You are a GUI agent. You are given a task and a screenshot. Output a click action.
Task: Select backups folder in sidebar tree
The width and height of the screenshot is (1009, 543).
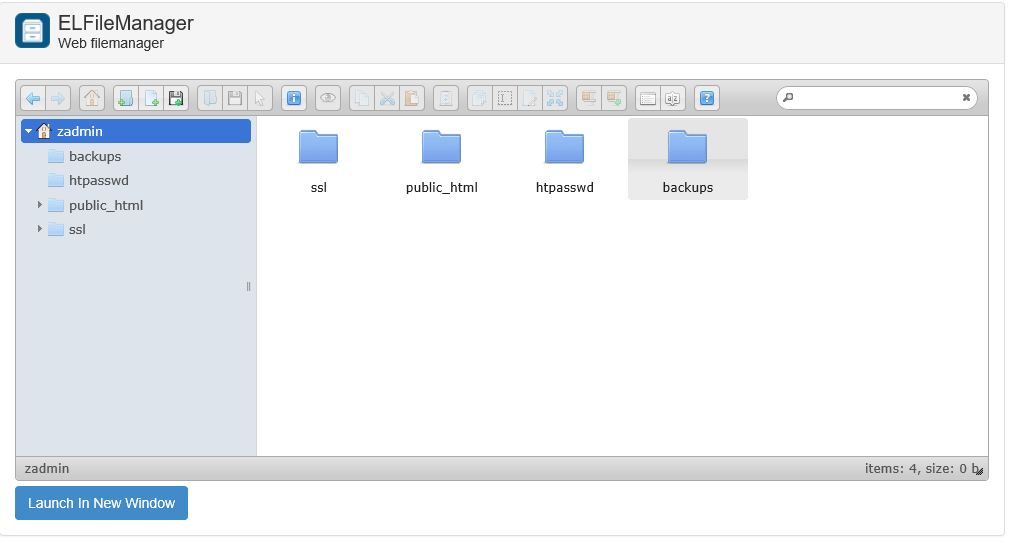94,156
